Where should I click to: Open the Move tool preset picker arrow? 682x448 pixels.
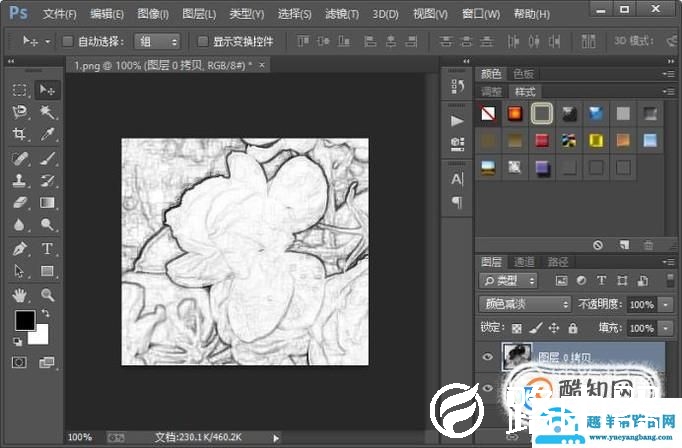point(48,42)
